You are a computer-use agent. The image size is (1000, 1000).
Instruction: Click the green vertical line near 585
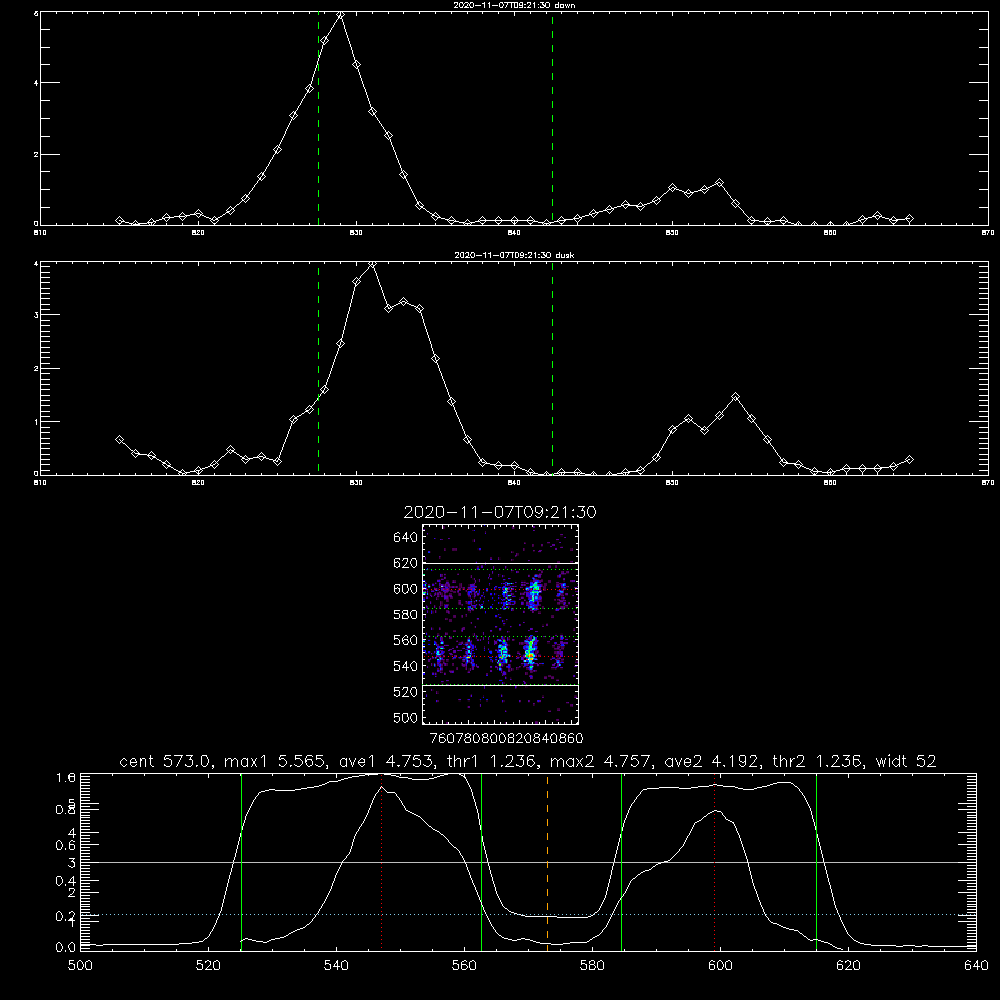[x=621, y=861]
